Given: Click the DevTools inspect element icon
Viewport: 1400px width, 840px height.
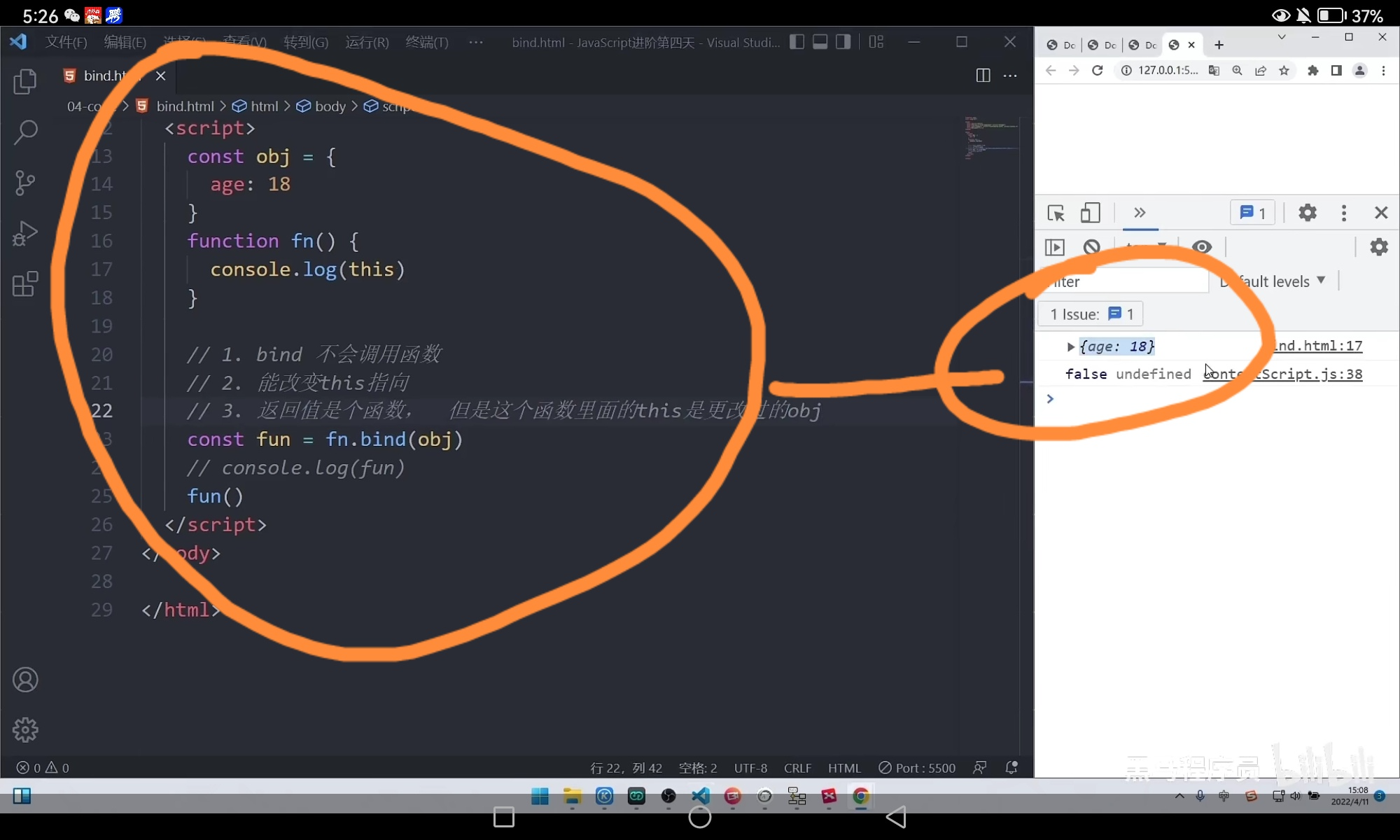Looking at the screenshot, I should (1056, 213).
